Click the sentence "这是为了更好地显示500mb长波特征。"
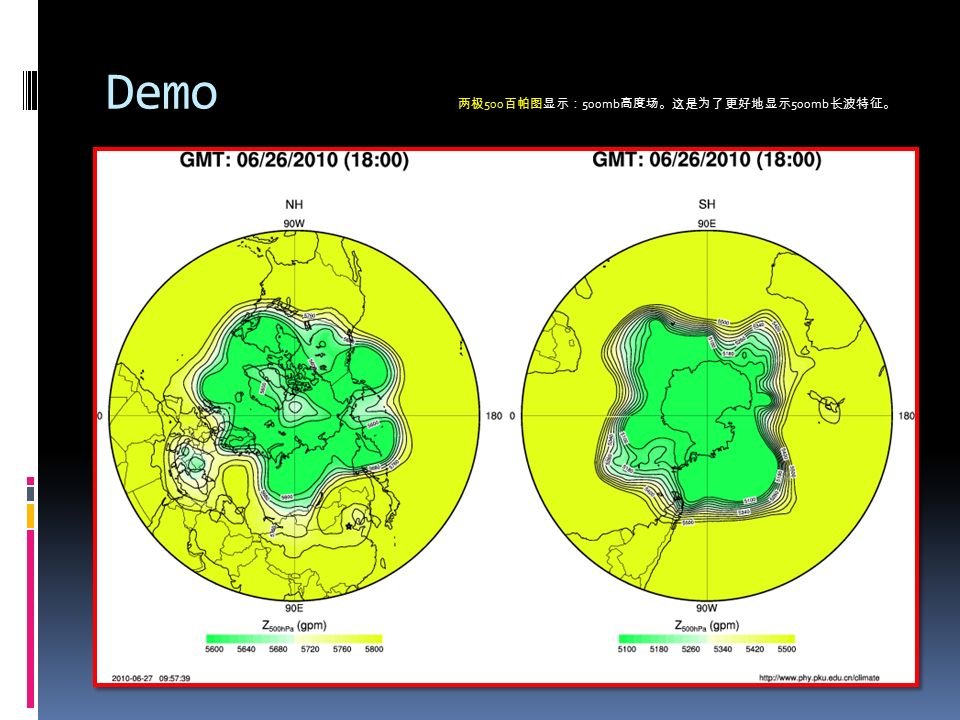The image size is (960, 720). [782, 103]
